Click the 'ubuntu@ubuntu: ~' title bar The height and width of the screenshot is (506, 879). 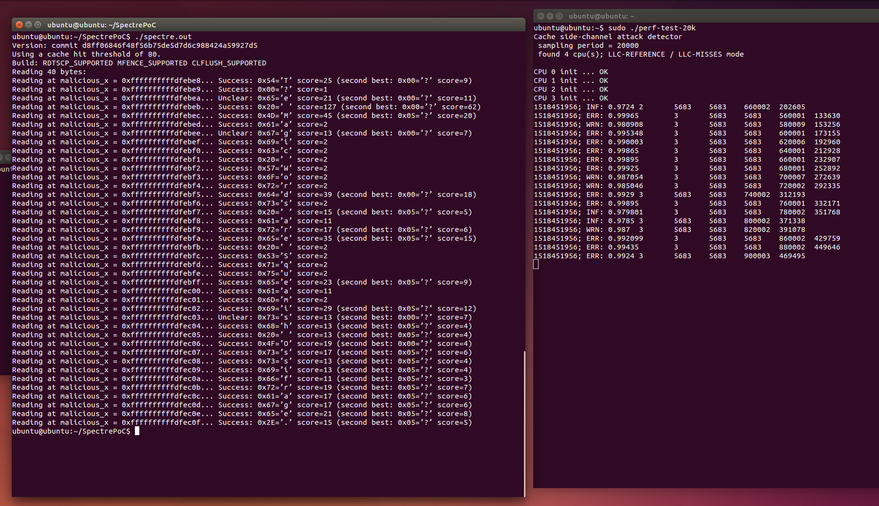click(600, 16)
